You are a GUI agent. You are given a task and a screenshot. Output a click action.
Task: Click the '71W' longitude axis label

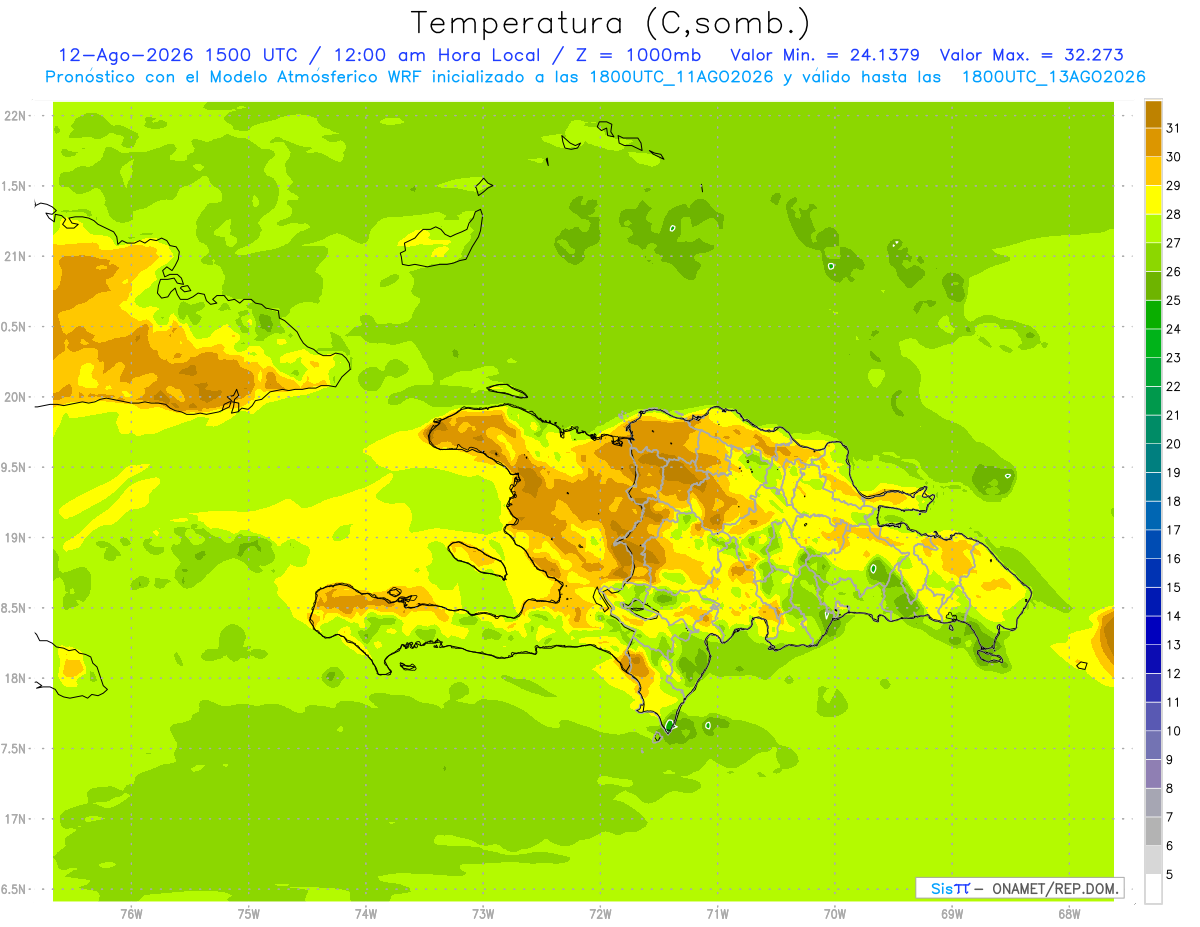717,912
